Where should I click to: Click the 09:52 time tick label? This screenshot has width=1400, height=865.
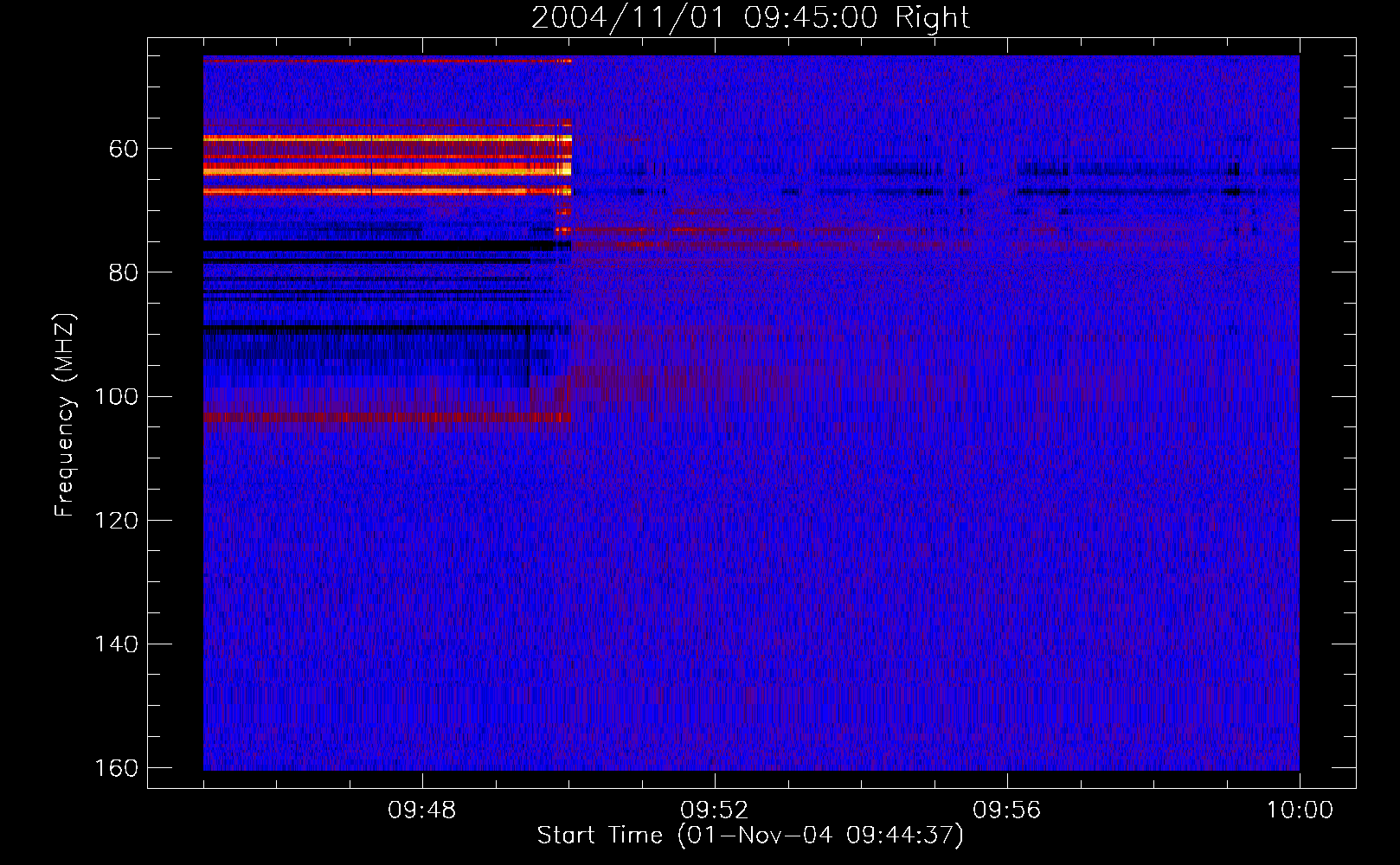(715, 811)
